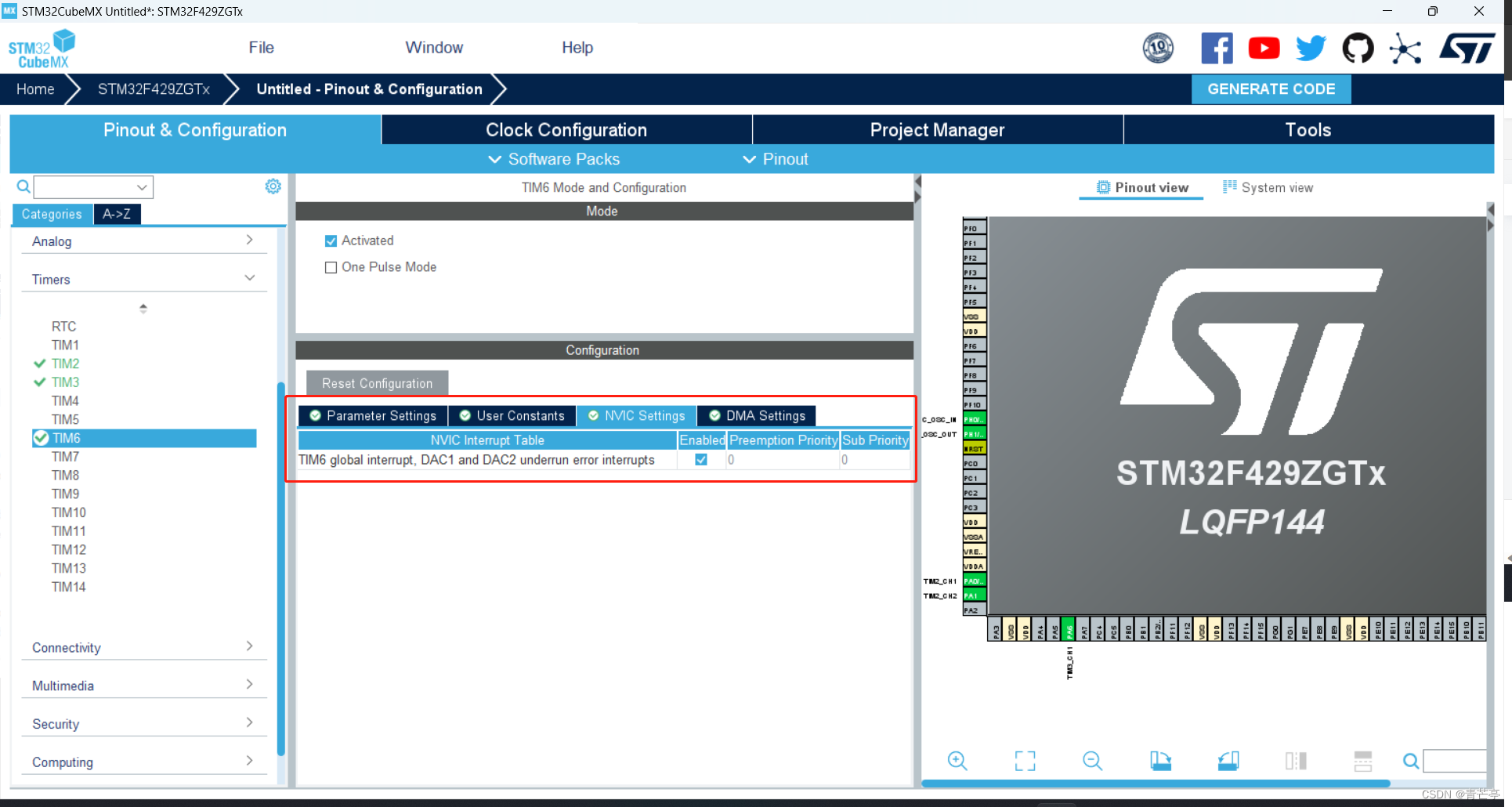This screenshot has height=807, width=1512.
Task: Select RTC in the timers list
Action: (x=63, y=327)
